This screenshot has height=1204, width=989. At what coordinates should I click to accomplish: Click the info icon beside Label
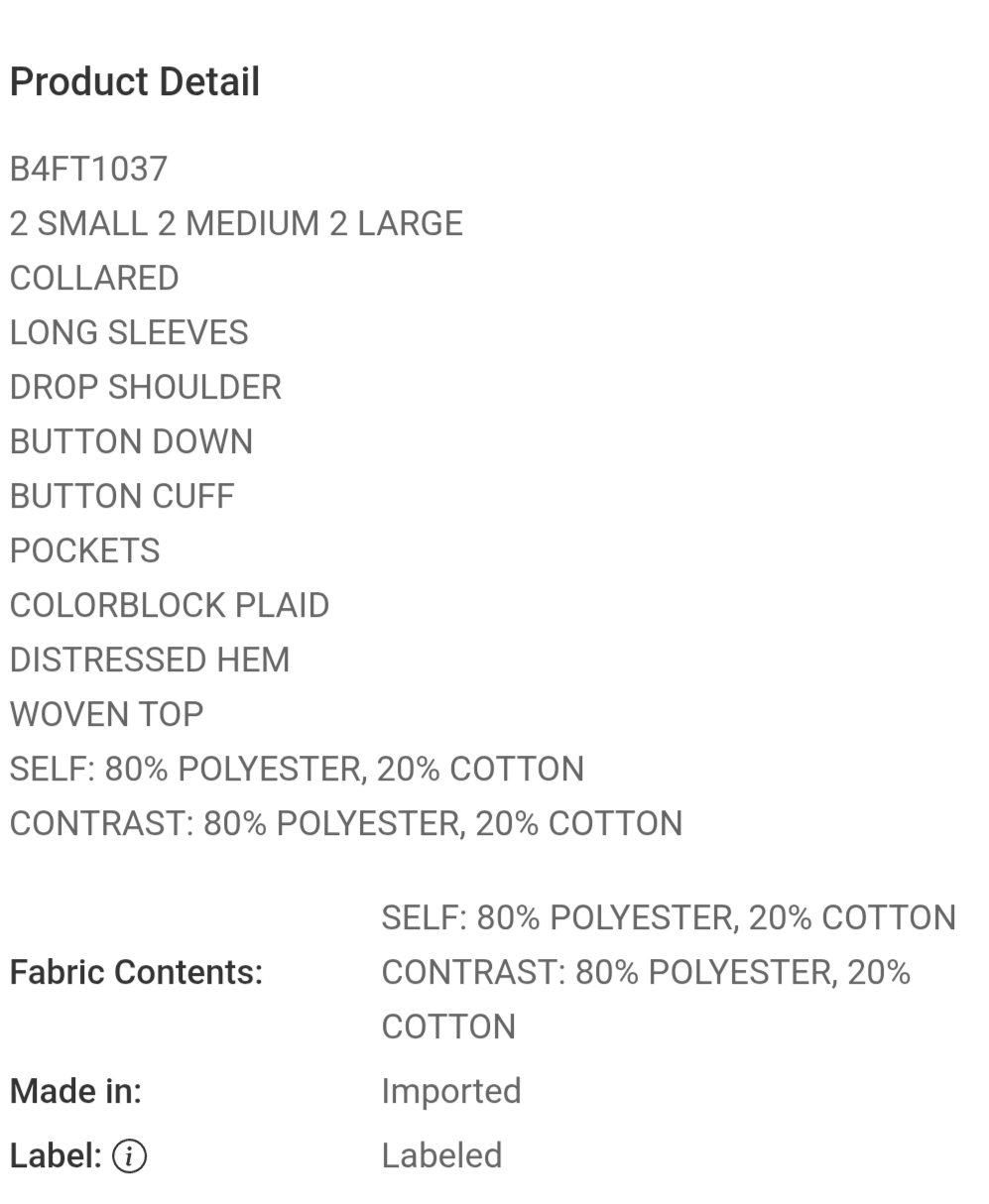[129, 1155]
